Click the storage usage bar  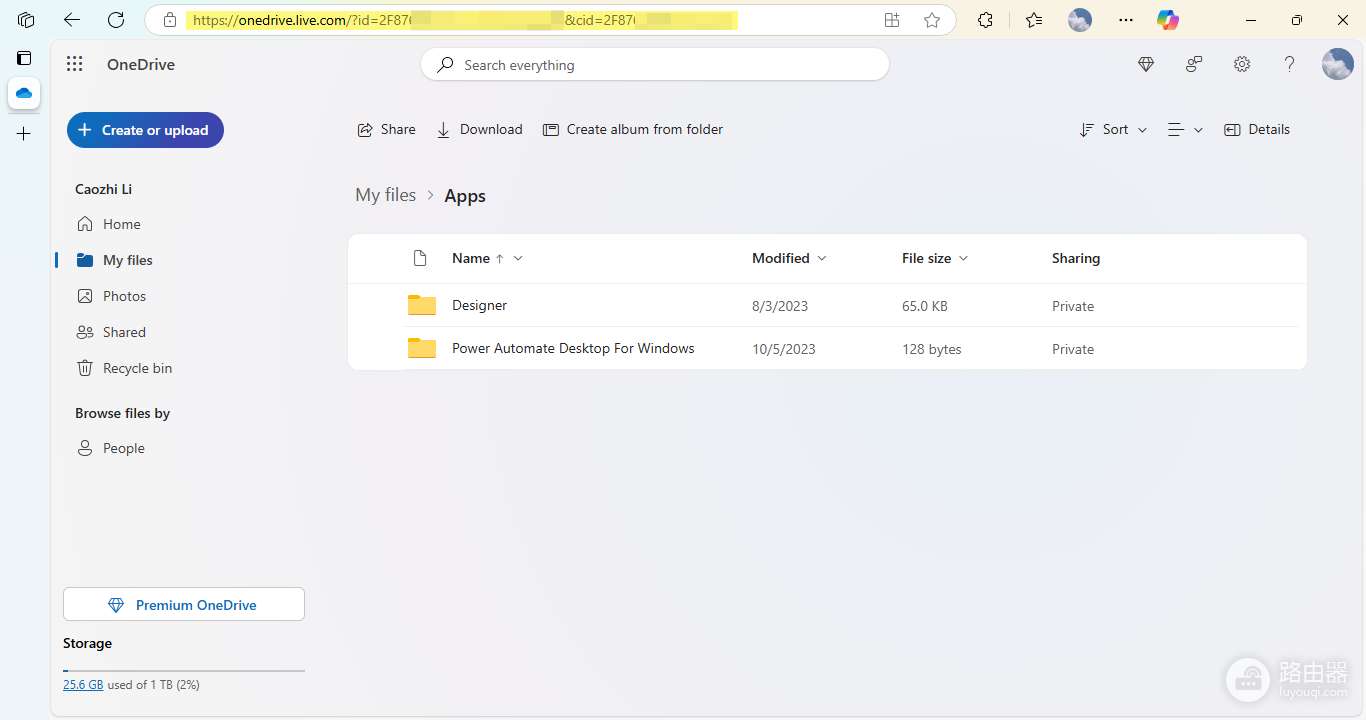pyautogui.click(x=184, y=670)
